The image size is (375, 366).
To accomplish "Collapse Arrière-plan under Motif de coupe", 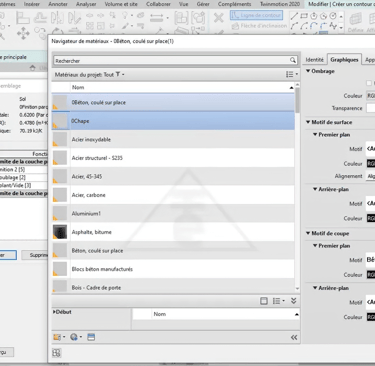I will 315,288.
